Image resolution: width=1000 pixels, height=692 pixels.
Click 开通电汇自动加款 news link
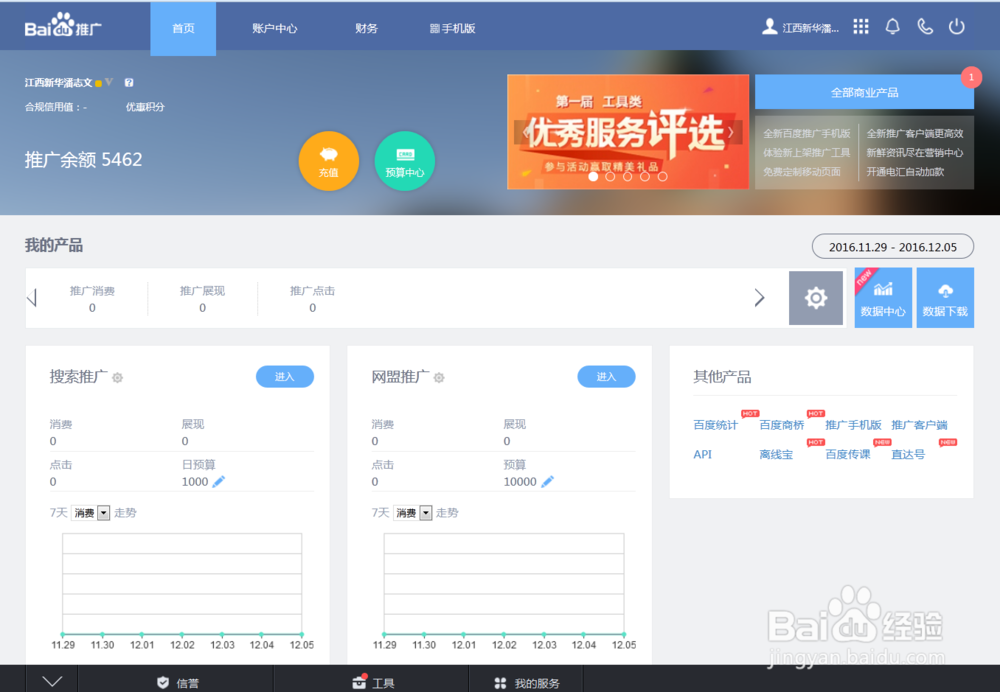point(905,172)
